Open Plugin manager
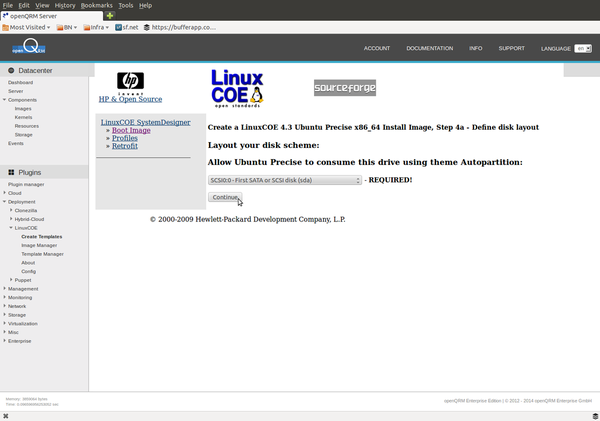This screenshot has height=421, width=600. pyautogui.click(x=26, y=184)
